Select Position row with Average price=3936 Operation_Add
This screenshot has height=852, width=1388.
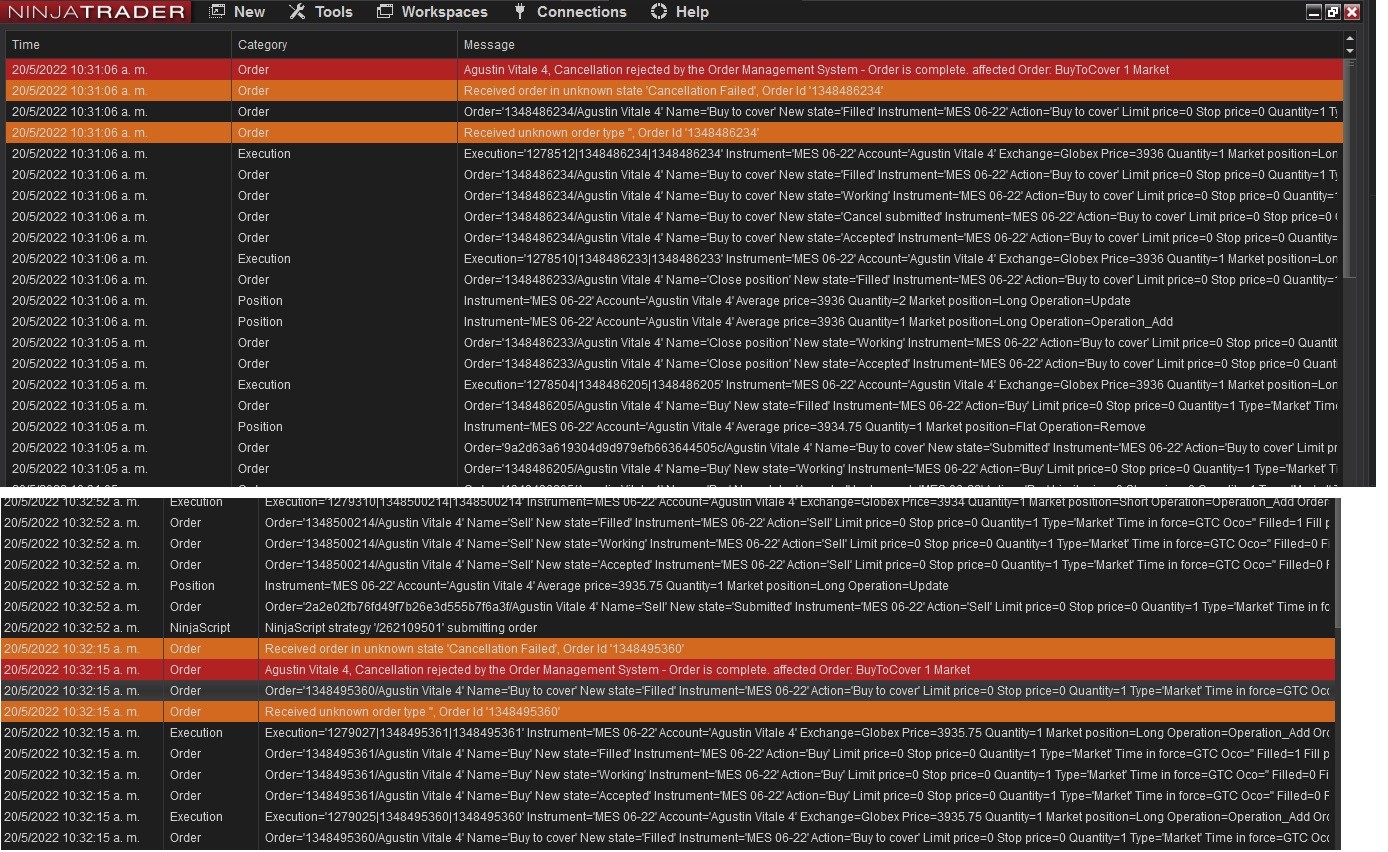coord(674,322)
